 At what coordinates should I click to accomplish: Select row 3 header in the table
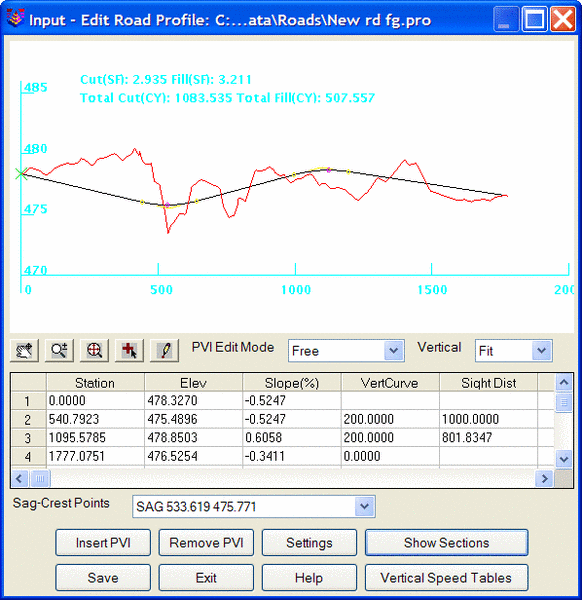tap(28, 438)
